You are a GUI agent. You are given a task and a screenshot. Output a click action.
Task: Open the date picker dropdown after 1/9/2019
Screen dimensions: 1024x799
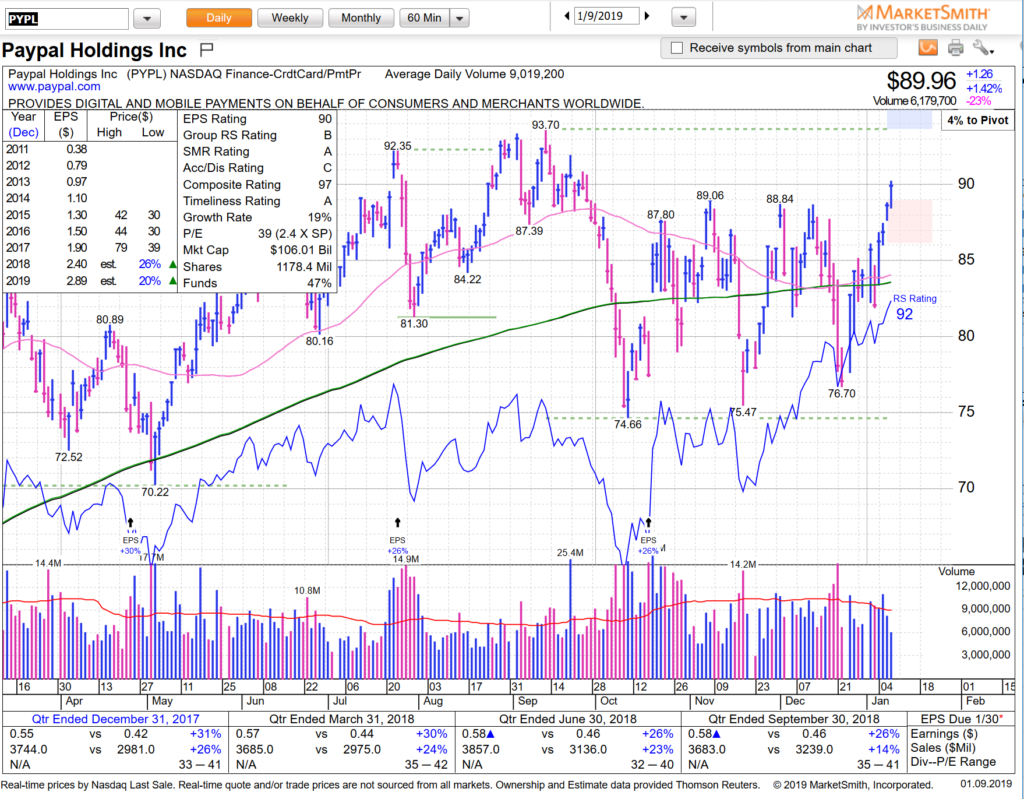(x=683, y=18)
